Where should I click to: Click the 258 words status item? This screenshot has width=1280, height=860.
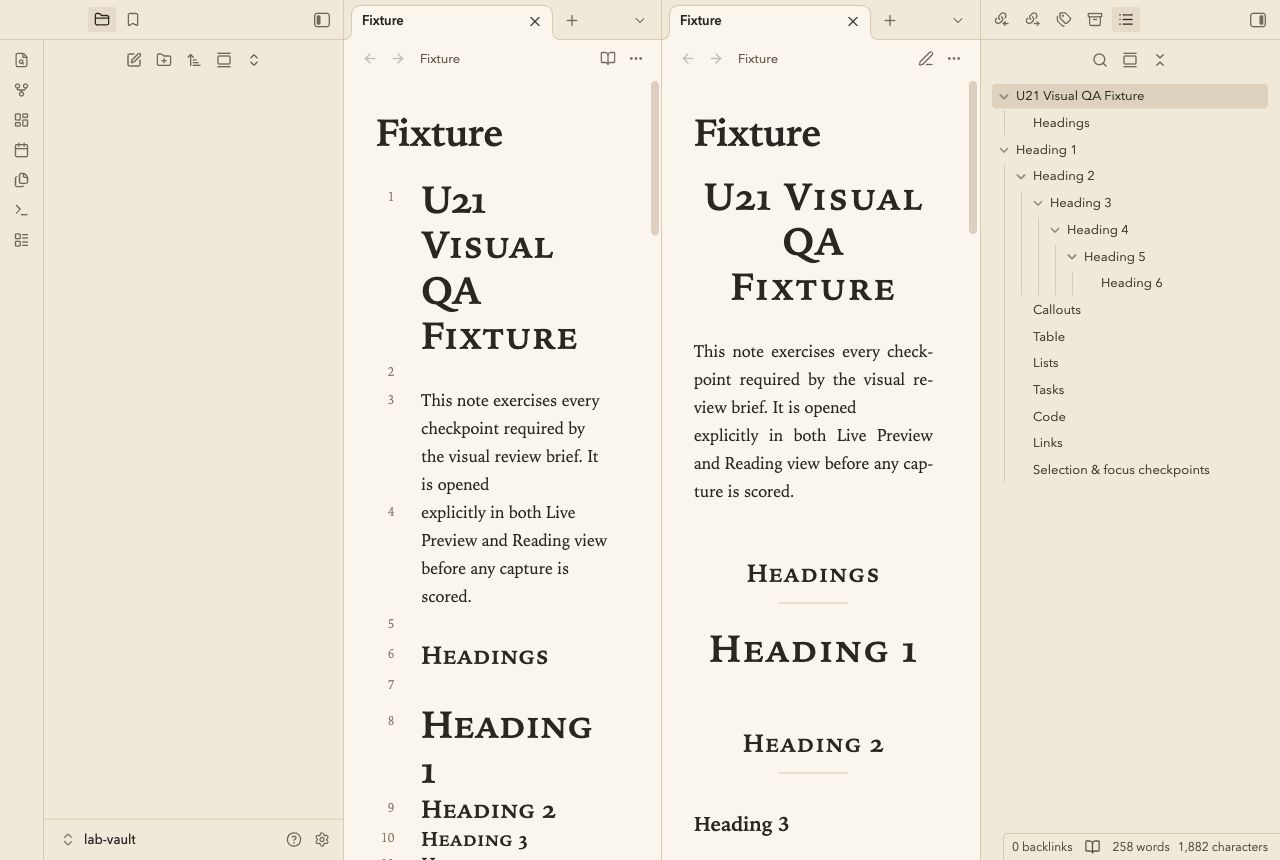click(x=1141, y=847)
